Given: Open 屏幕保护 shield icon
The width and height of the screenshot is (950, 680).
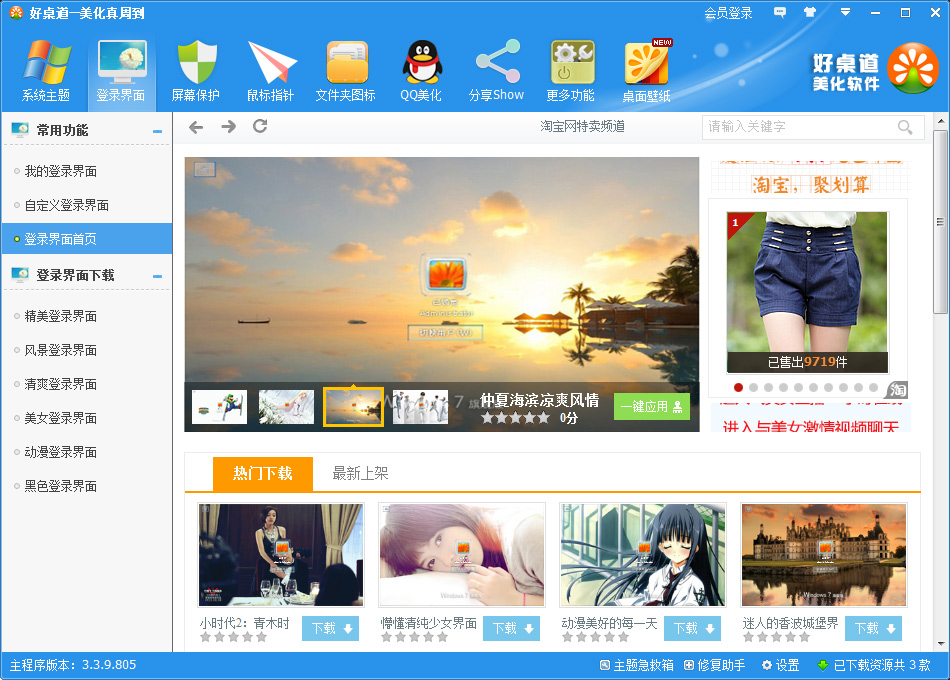Looking at the screenshot, I should tap(196, 70).
